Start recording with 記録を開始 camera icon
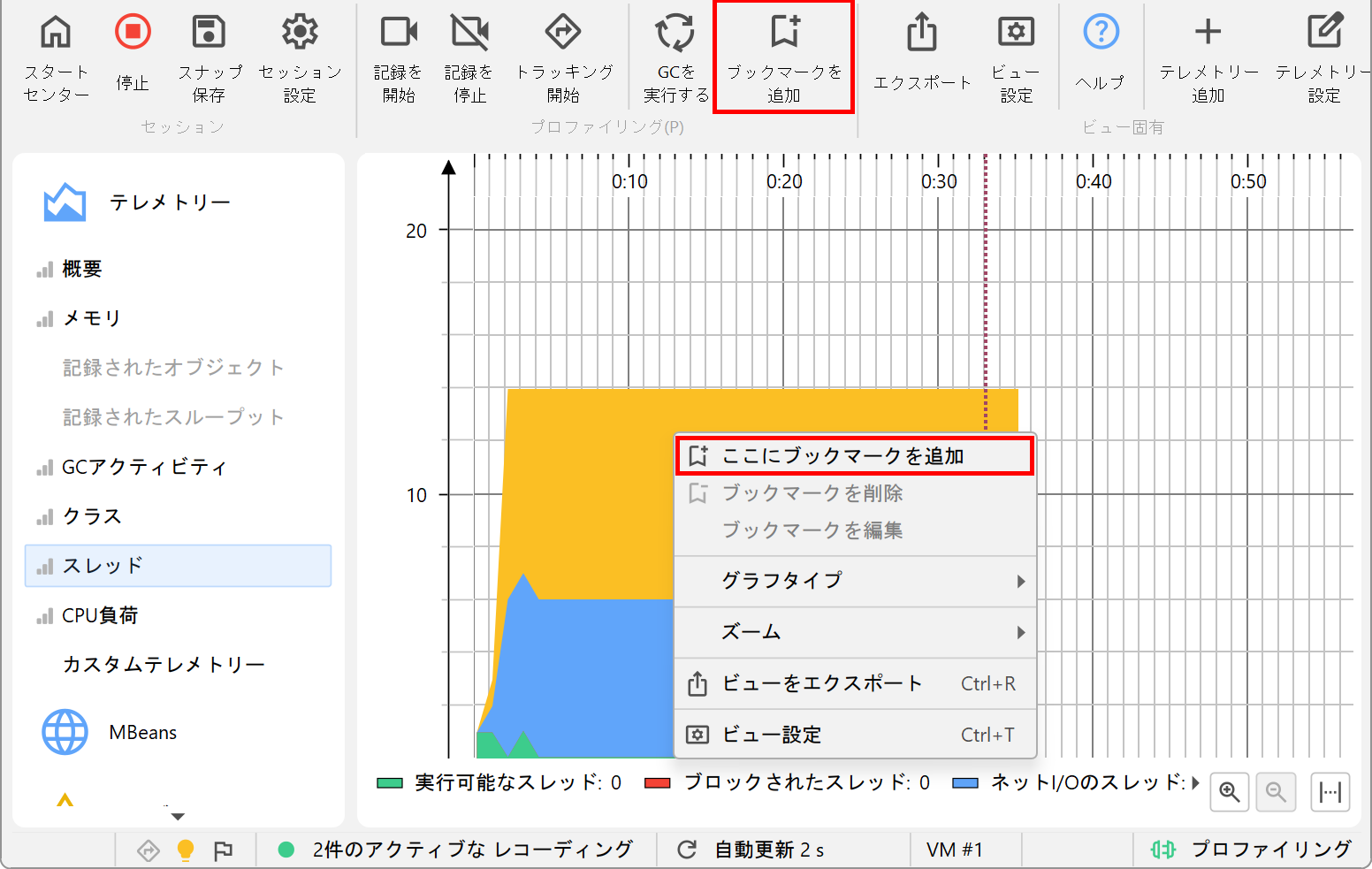 click(398, 34)
